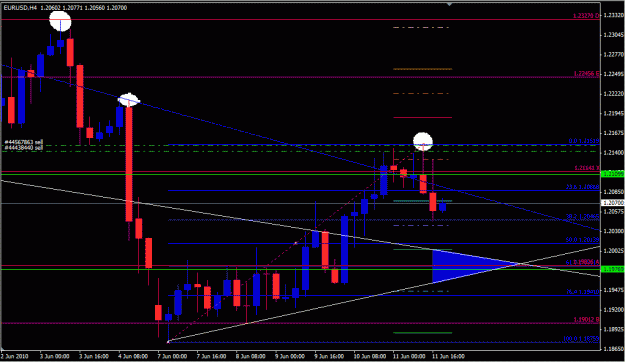Click the 1.23320 price scale value

tap(613, 15)
